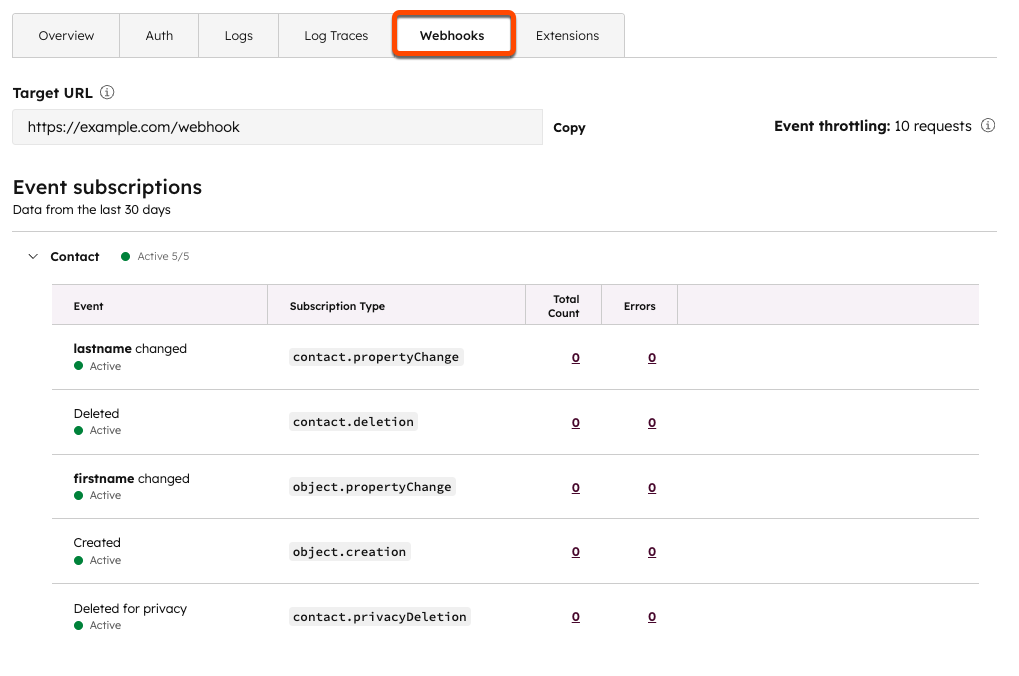Open the Overview tab
Viewport: 1019px width, 676px height.
[x=66, y=36]
